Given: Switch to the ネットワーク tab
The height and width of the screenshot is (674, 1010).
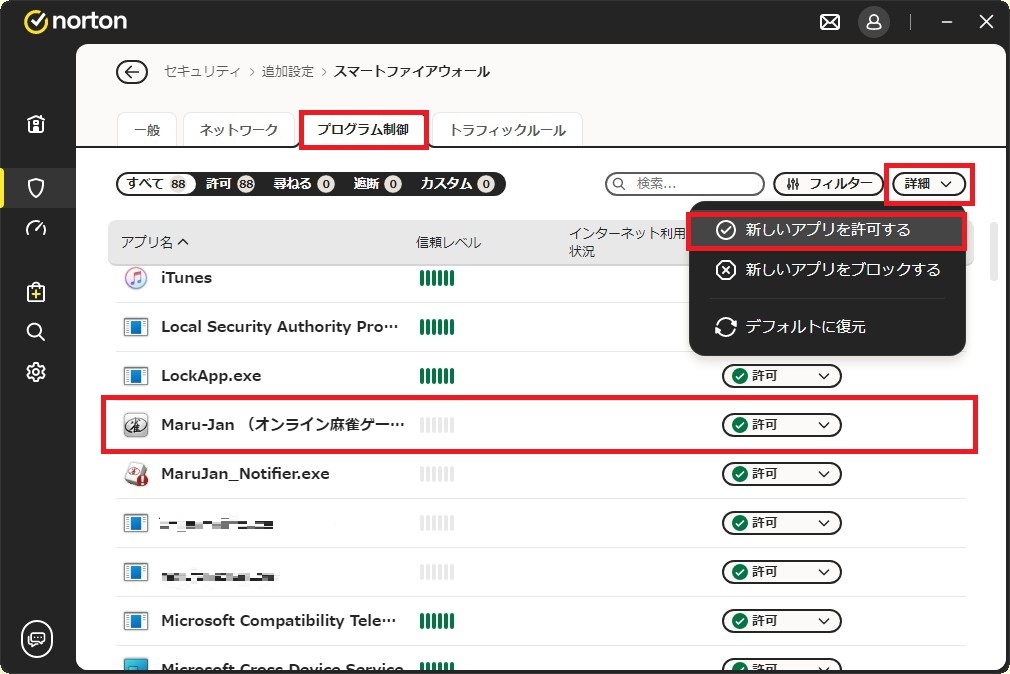Looking at the screenshot, I should click(x=239, y=130).
